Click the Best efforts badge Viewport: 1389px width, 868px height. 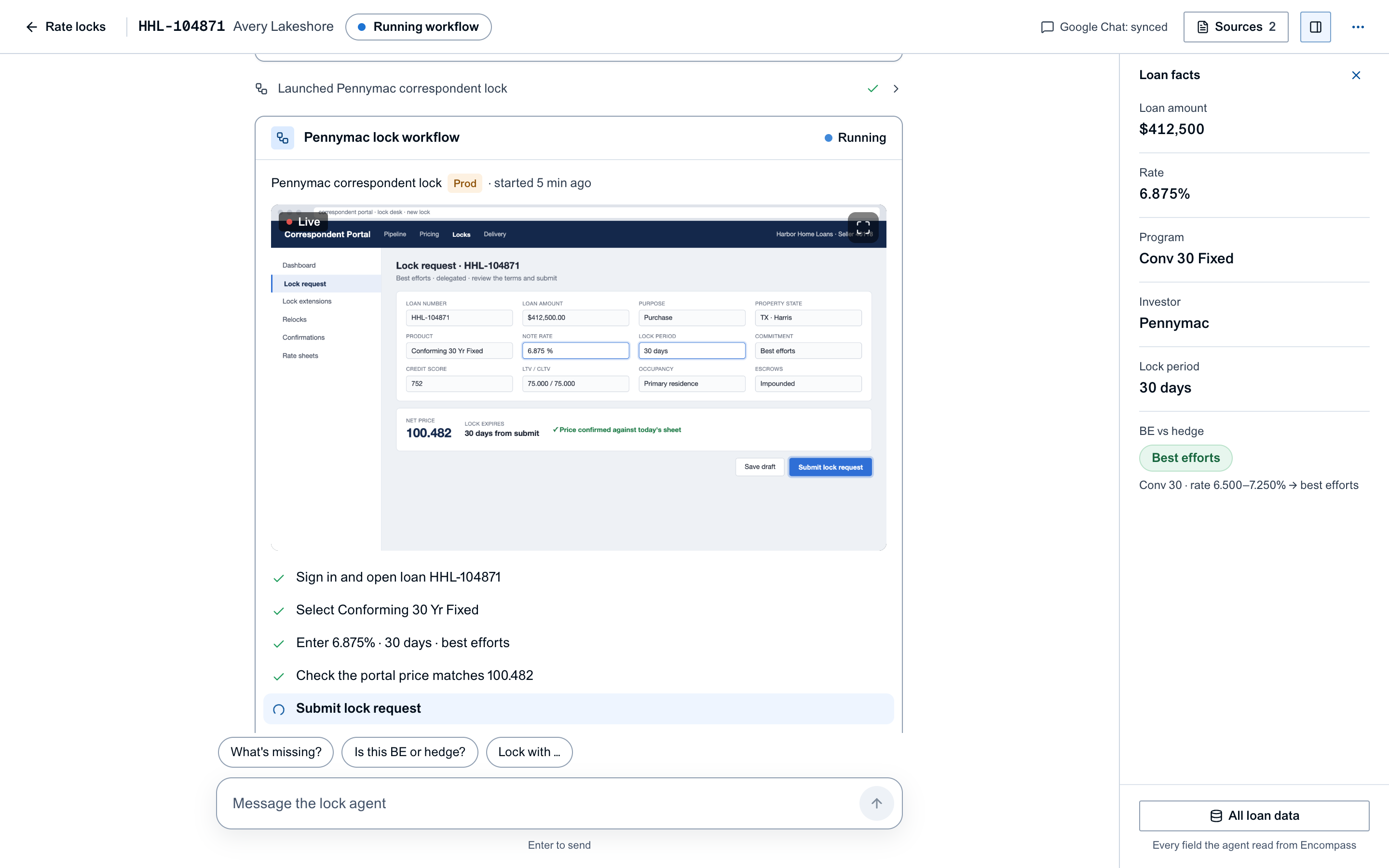(x=1185, y=458)
